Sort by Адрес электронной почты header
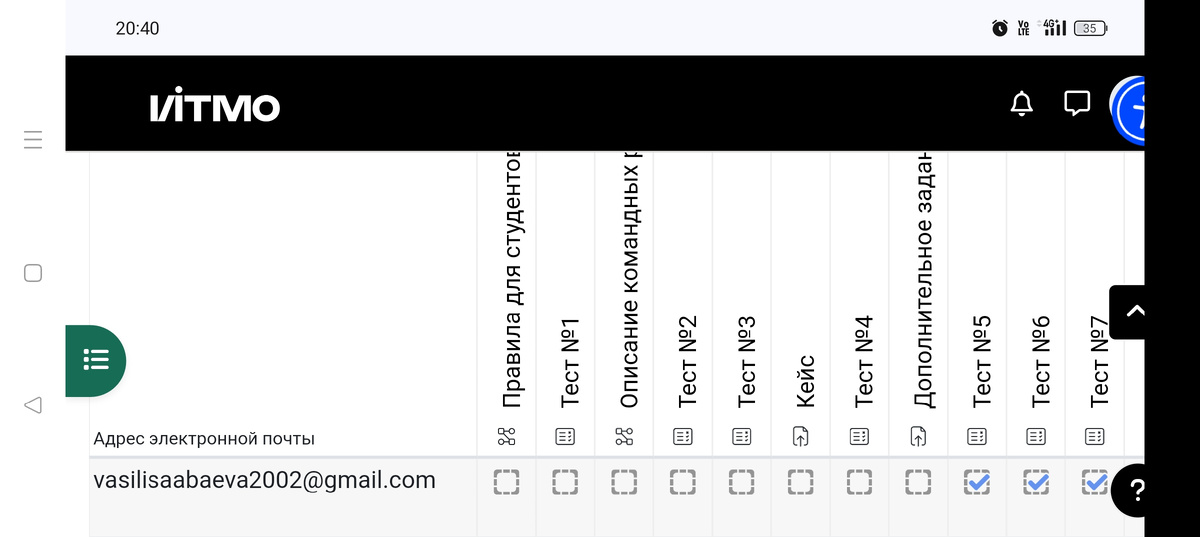 [x=204, y=438]
